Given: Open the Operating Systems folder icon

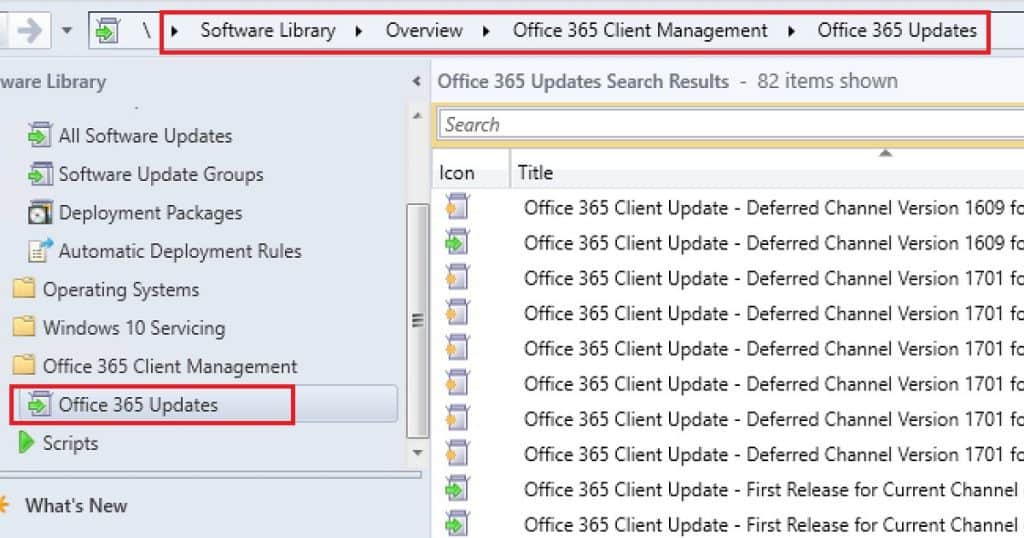Looking at the screenshot, I should pos(24,289).
